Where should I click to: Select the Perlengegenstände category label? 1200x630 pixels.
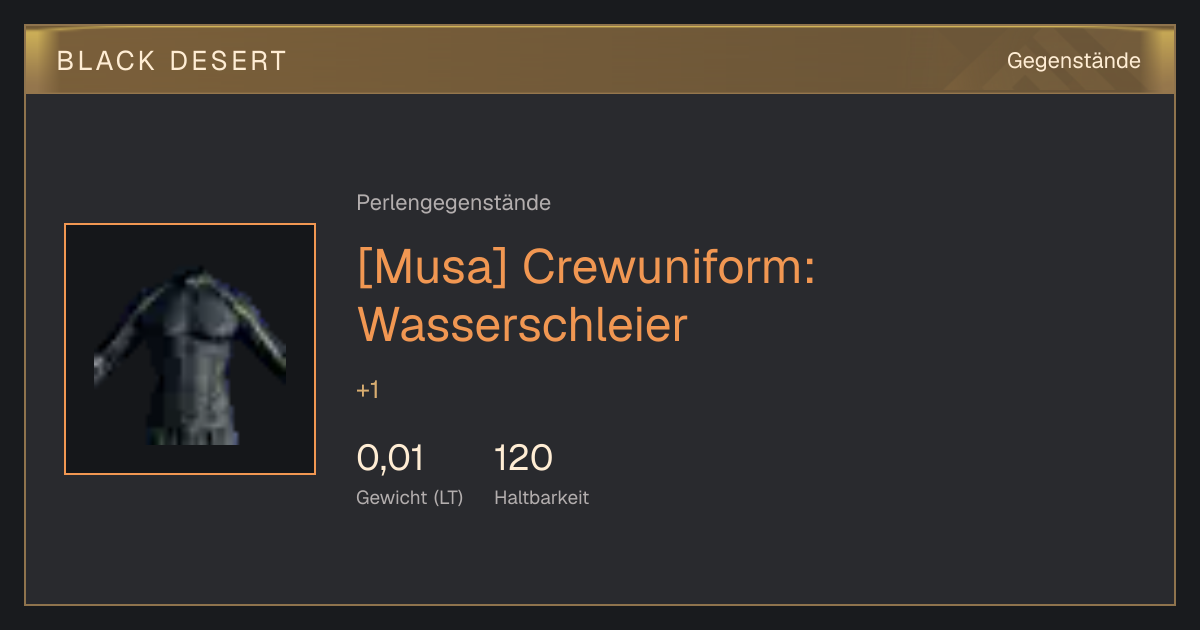(453, 203)
